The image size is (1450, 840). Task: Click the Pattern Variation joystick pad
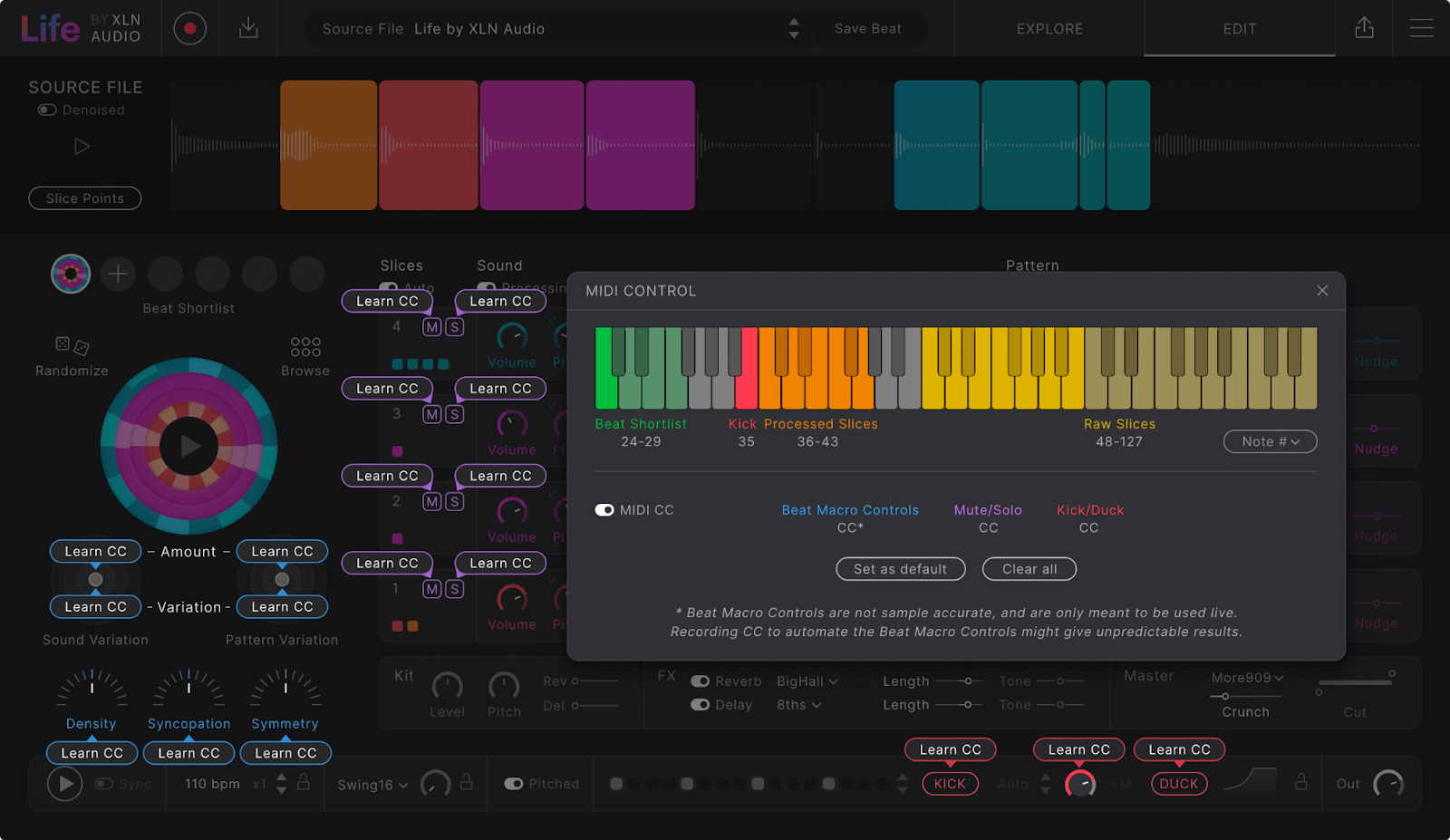click(x=282, y=579)
